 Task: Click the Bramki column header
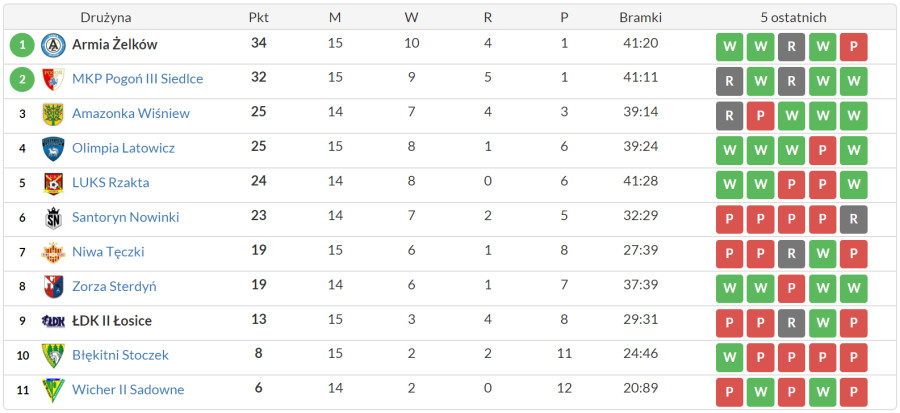pos(641,18)
